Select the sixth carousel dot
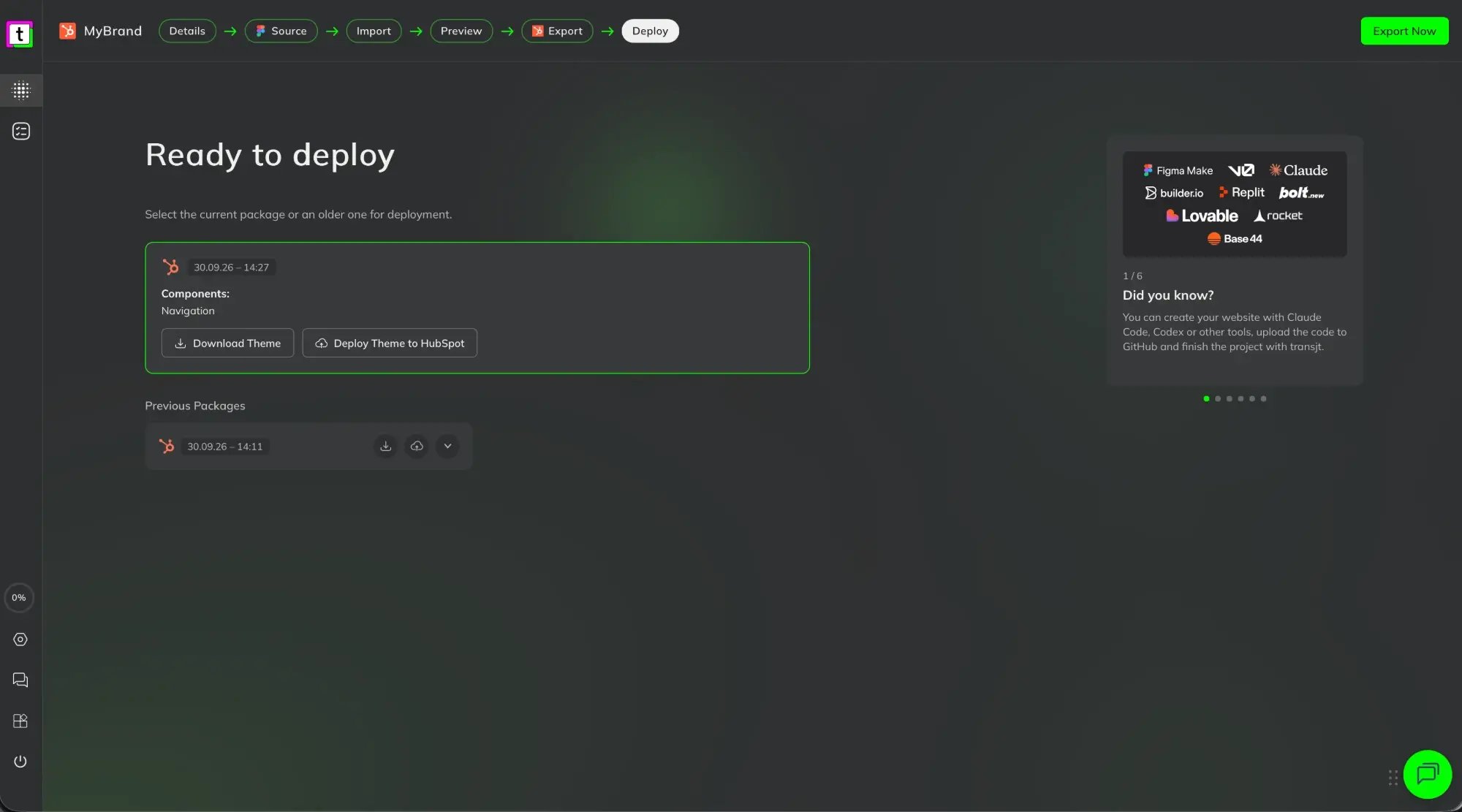 pos(1263,398)
